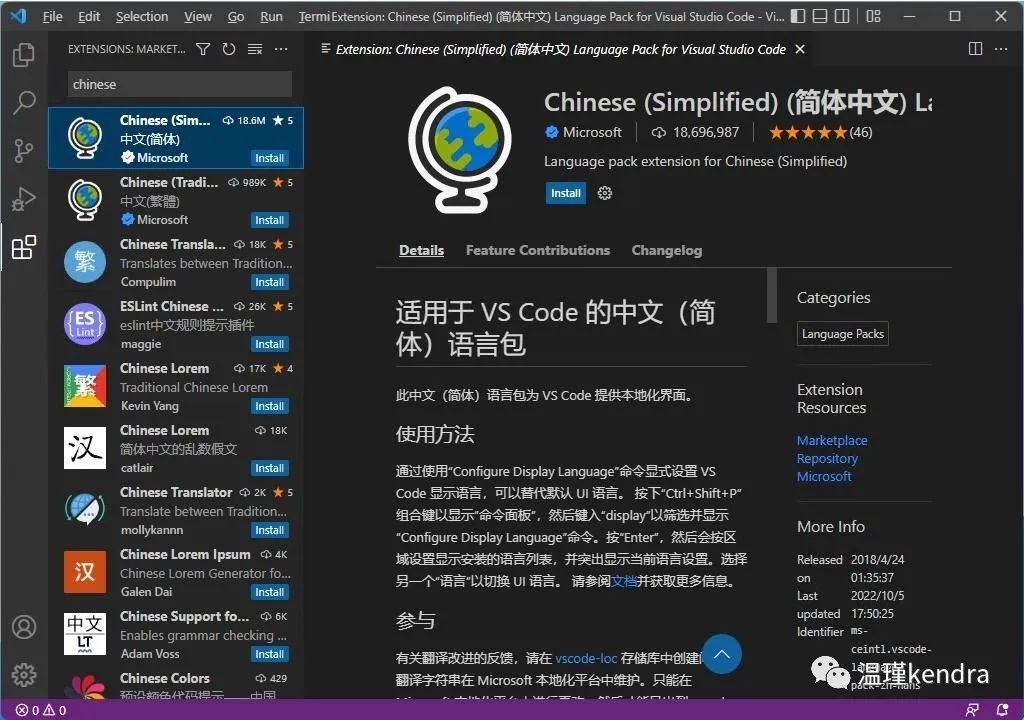This screenshot has width=1024, height=720.
Task: Open the Extensions view icon
Action: (24, 248)
